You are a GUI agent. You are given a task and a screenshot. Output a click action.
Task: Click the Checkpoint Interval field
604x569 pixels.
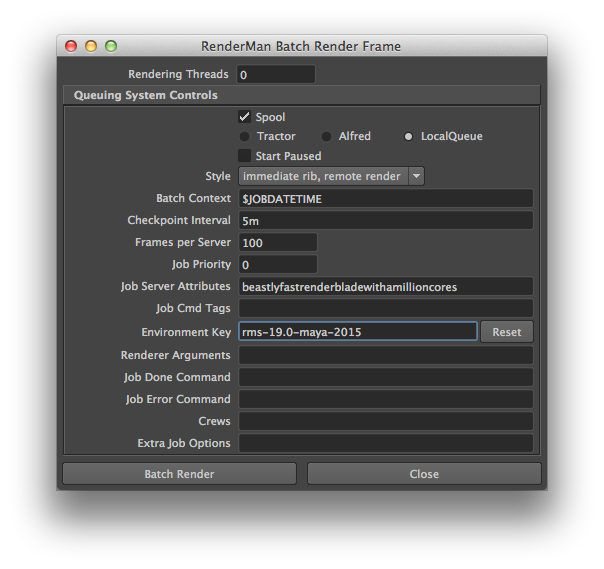386,221
